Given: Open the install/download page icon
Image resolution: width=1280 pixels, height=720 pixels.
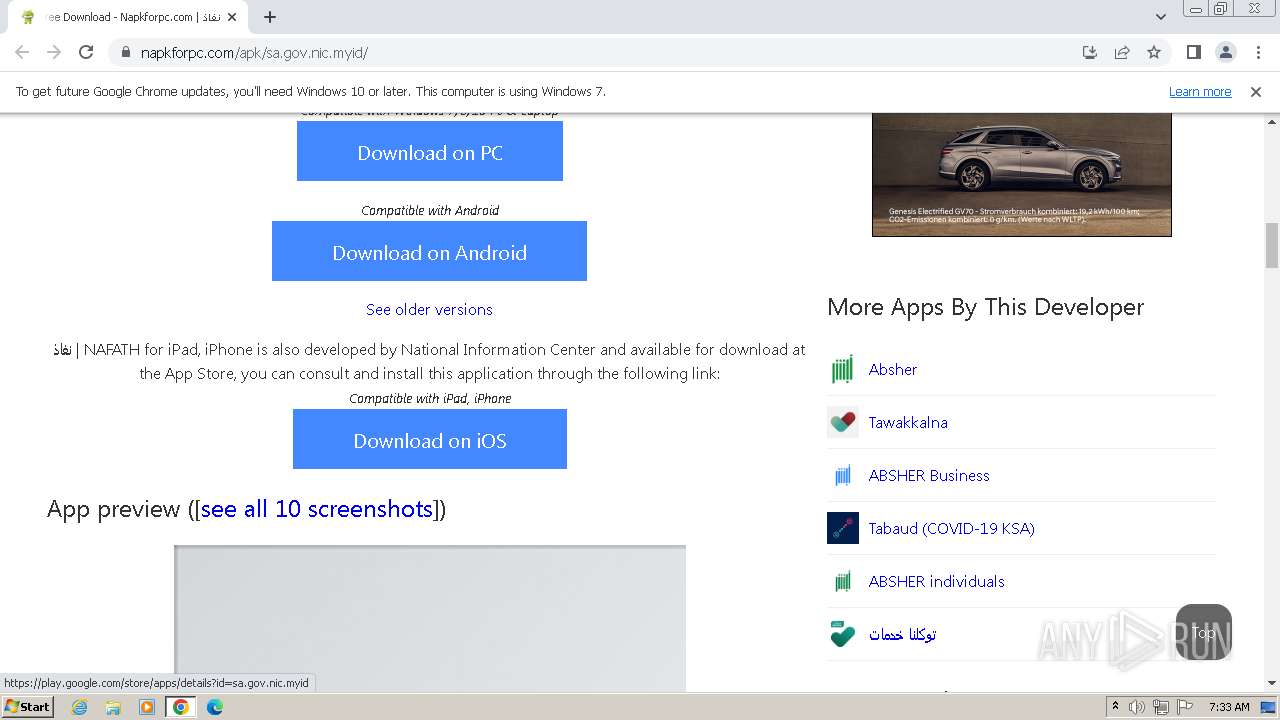Looking at the screenshot, I should (1090, 53).
